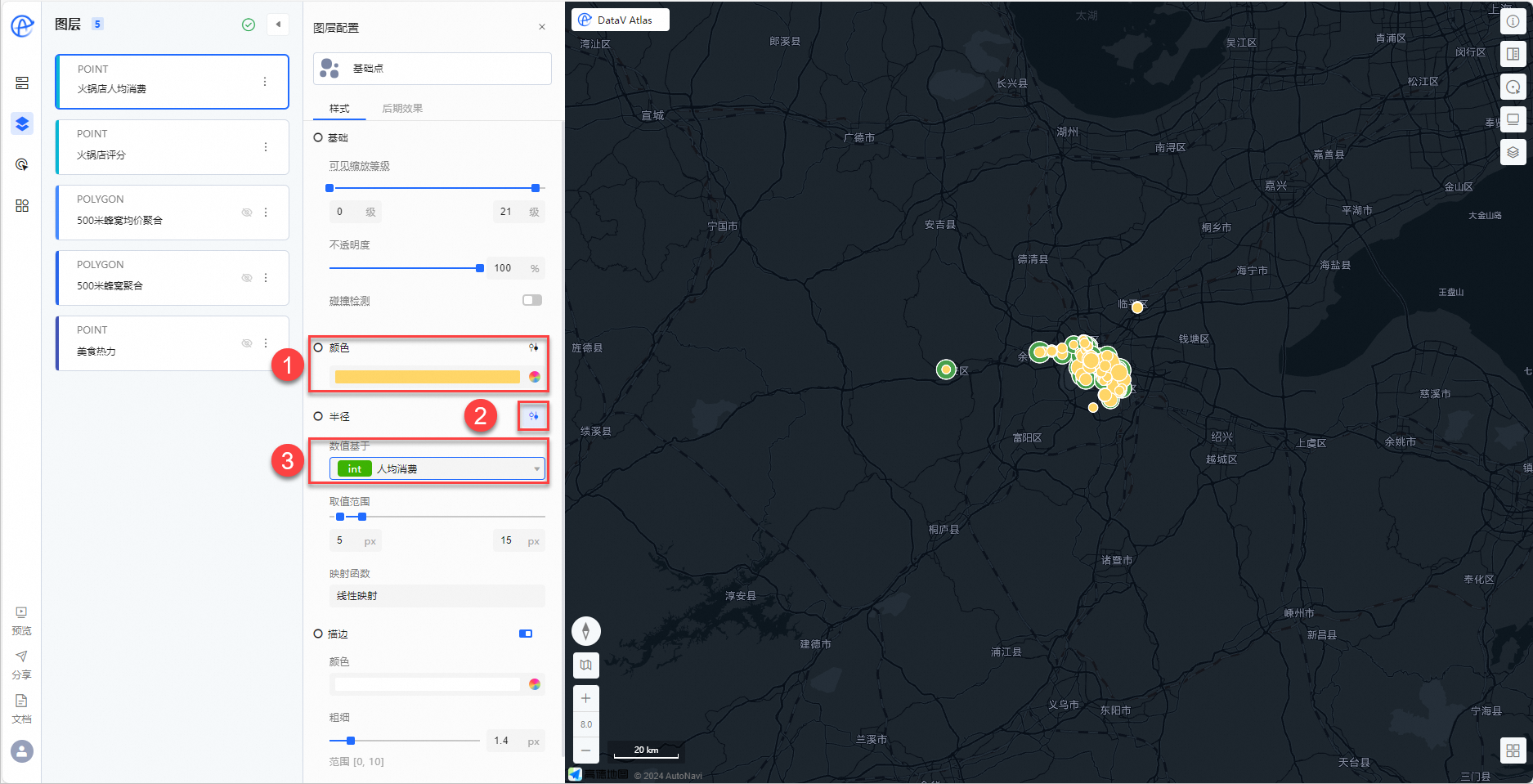Click the user avatar icon
The height and width of the screenshot is (784, 1533).
pyautogui.click(x=22, y=750)
